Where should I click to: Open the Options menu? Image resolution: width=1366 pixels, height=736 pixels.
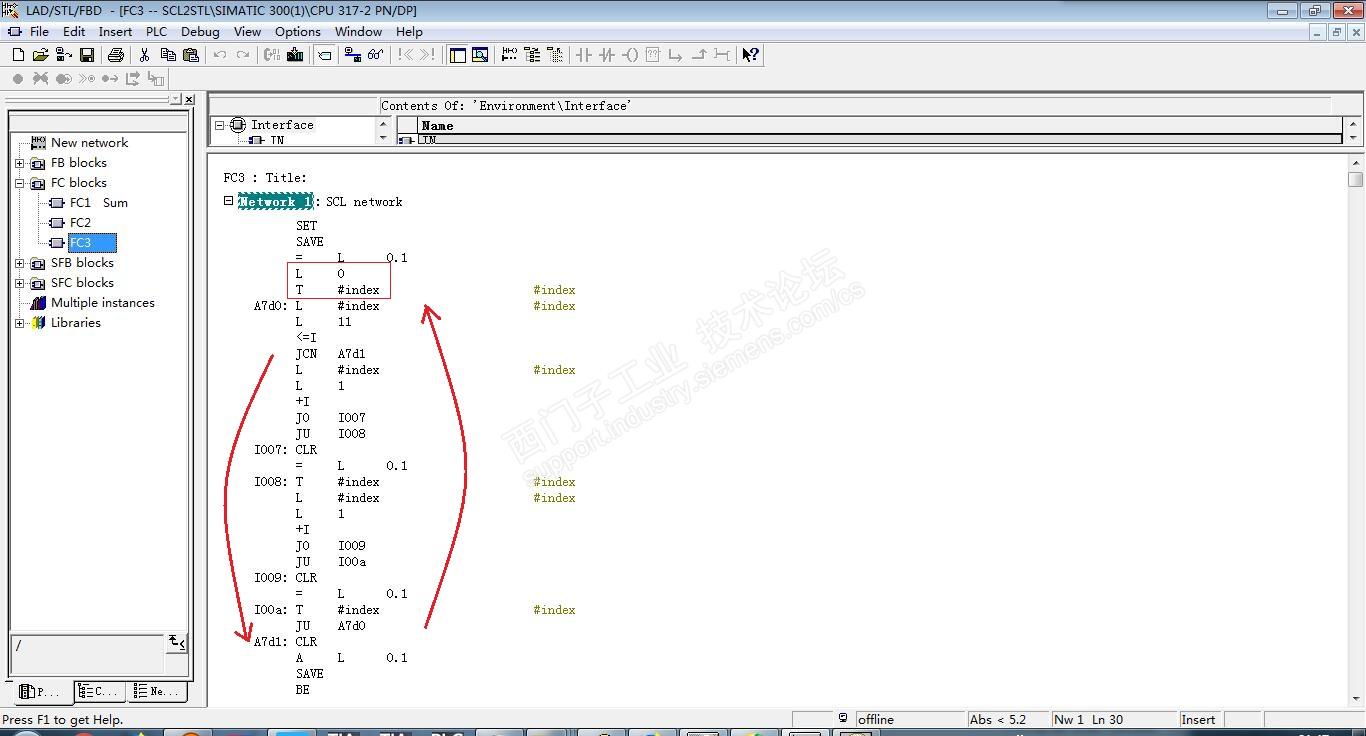coord(298,31)
